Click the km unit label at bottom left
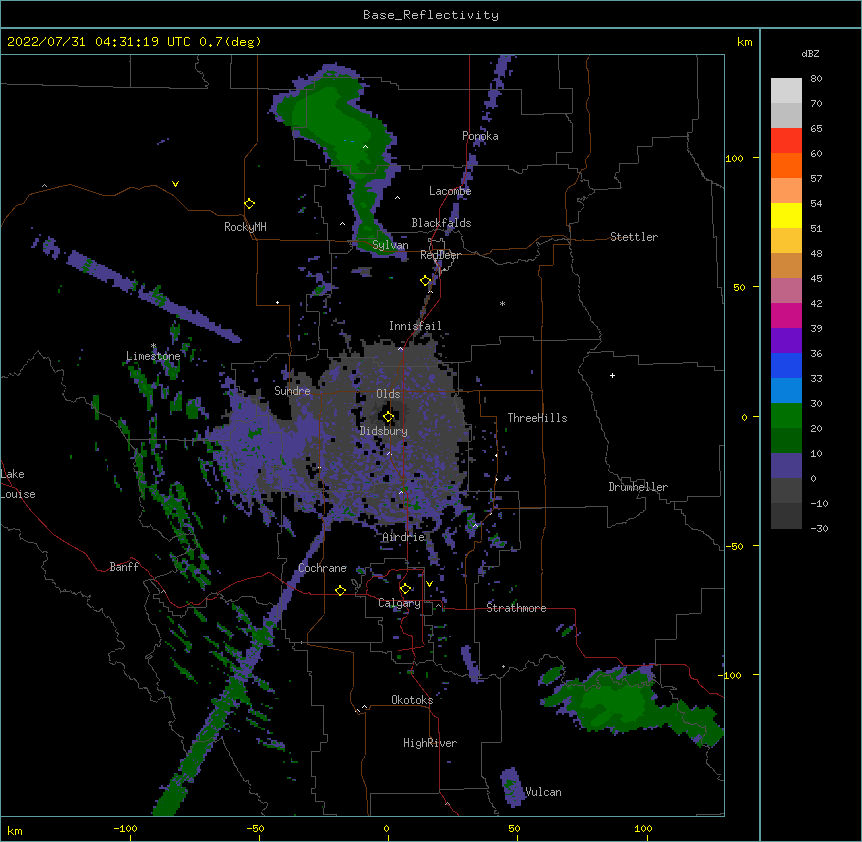 pyautogui.click(x=15, y=831)
